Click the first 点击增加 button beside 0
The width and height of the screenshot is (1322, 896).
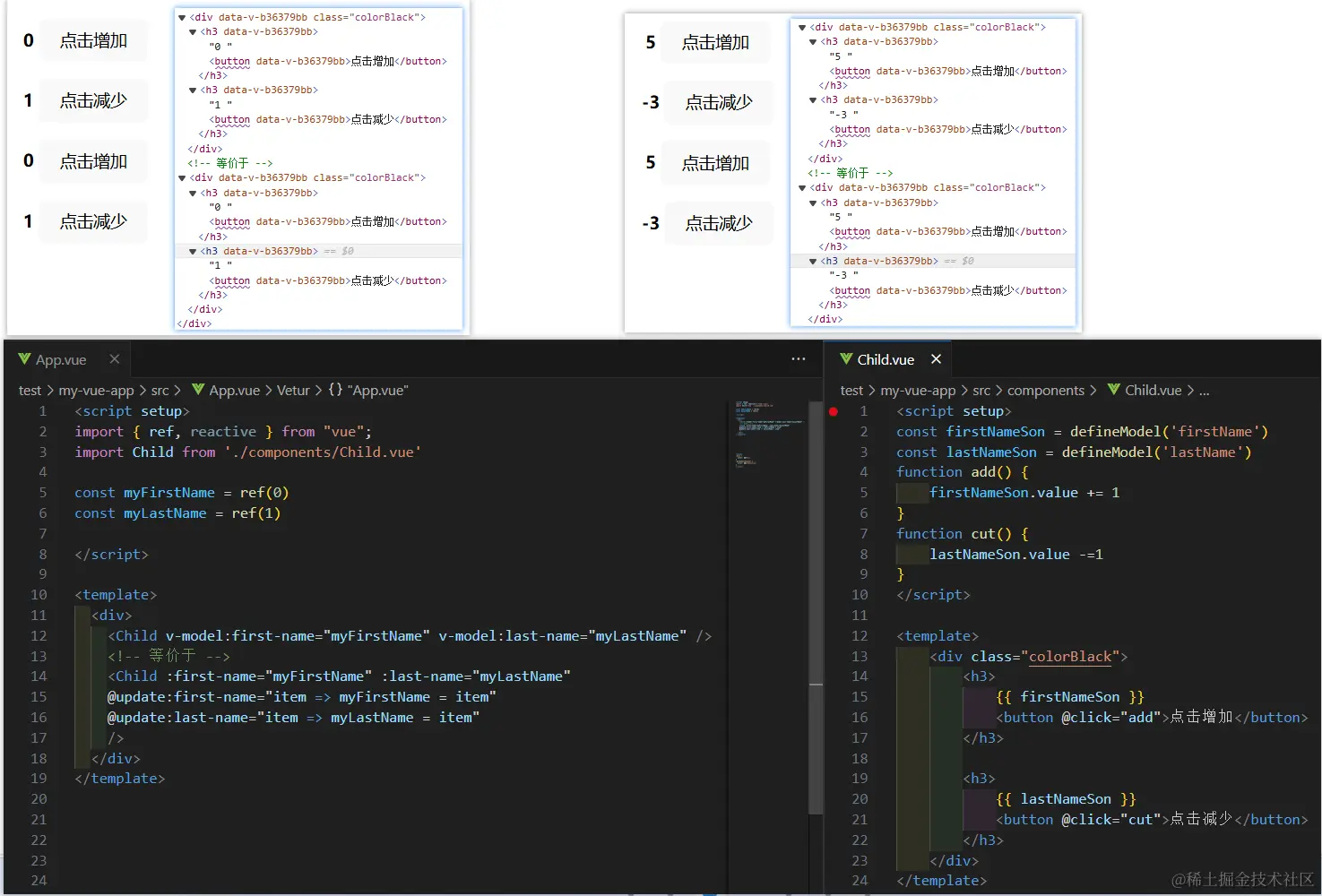pyautogui.click(x=93, y=40)
